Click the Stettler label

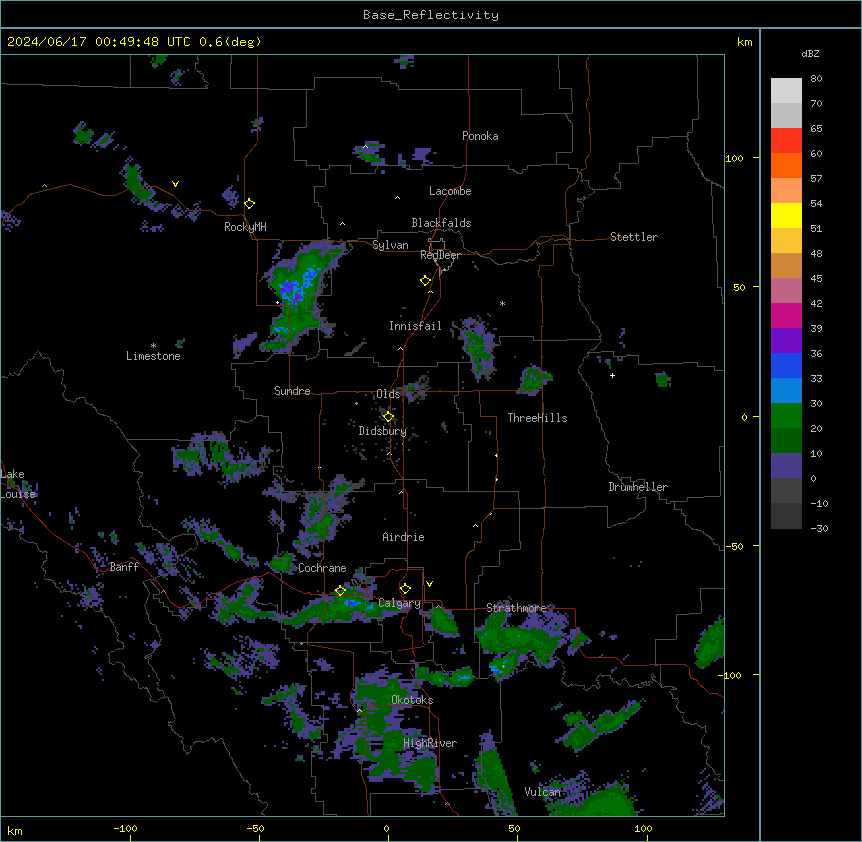click(634, 237)
